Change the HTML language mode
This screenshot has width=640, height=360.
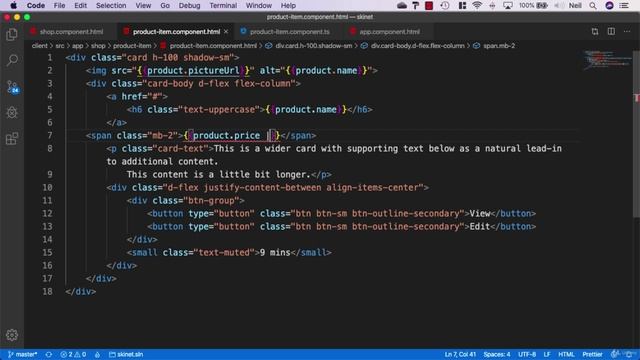[566, 354]
